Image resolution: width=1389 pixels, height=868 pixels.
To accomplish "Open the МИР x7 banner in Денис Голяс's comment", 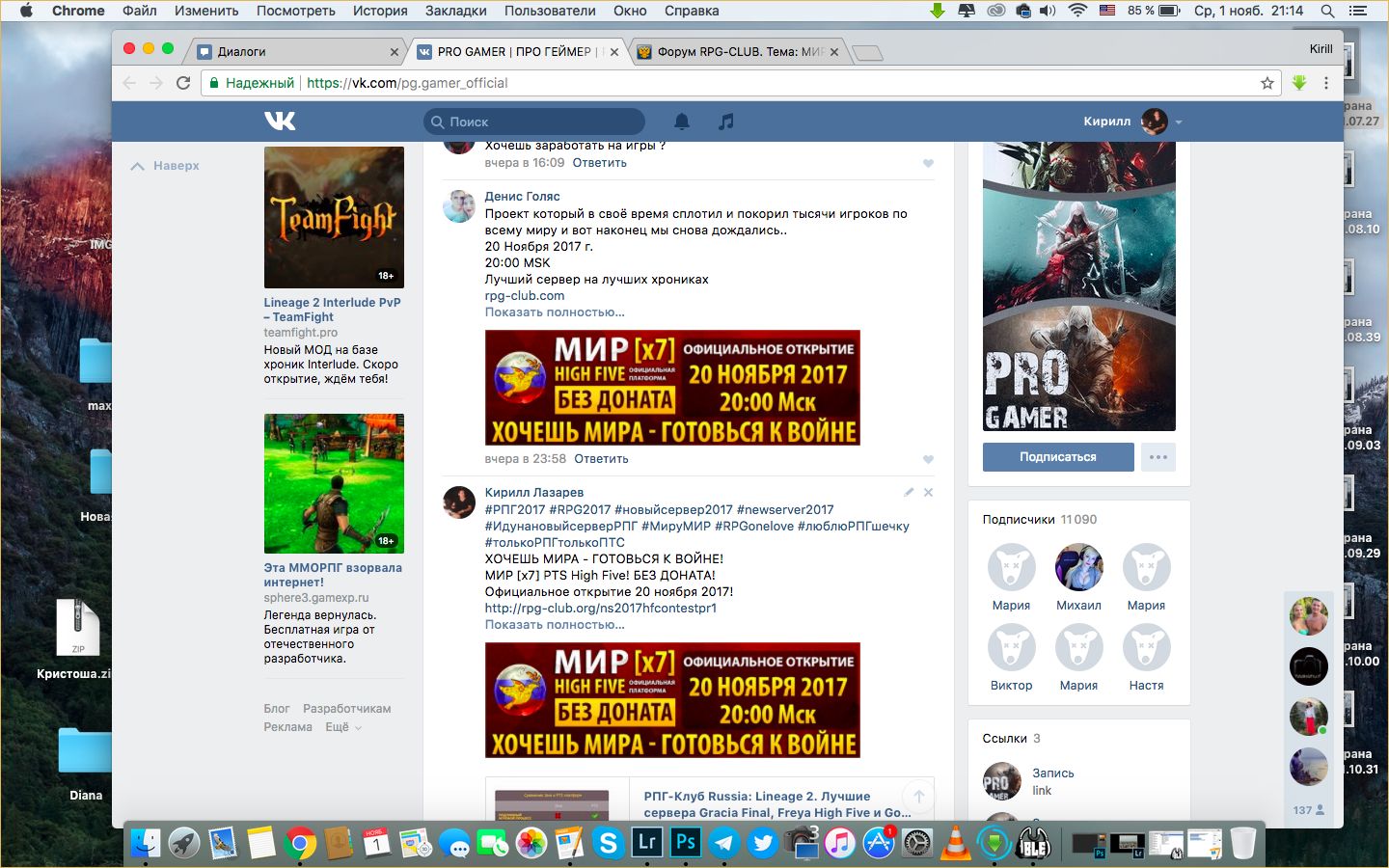I will point(672,388).
